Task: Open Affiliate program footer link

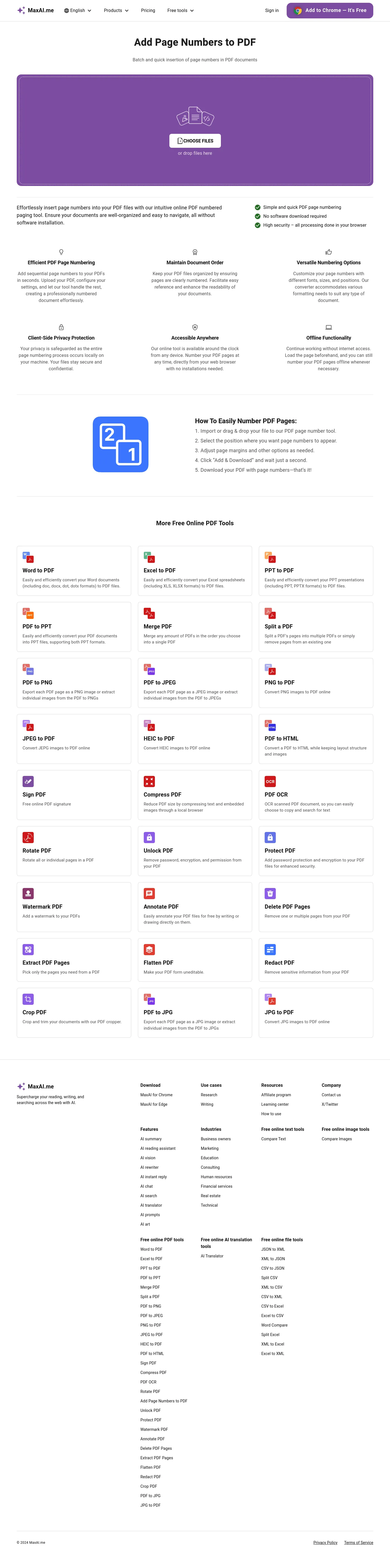Action: [x=276, y=1095]
